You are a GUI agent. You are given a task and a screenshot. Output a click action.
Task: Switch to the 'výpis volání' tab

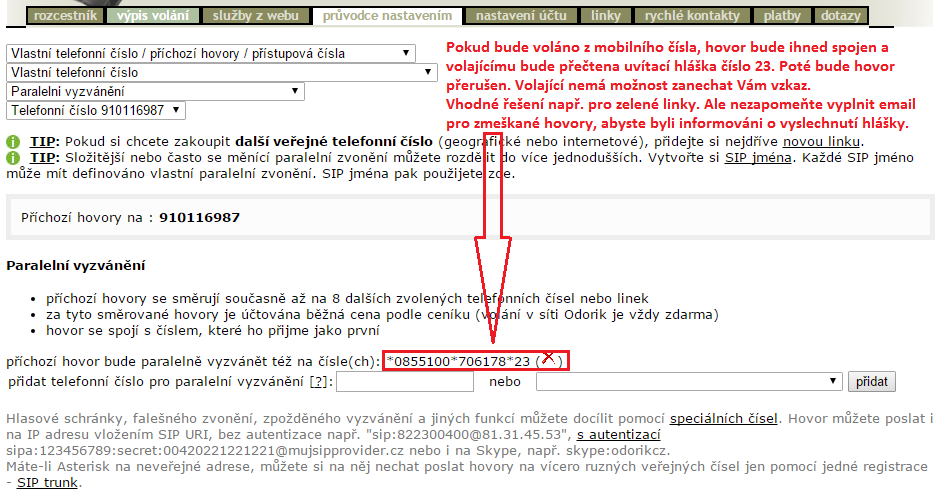click(151, 16)
